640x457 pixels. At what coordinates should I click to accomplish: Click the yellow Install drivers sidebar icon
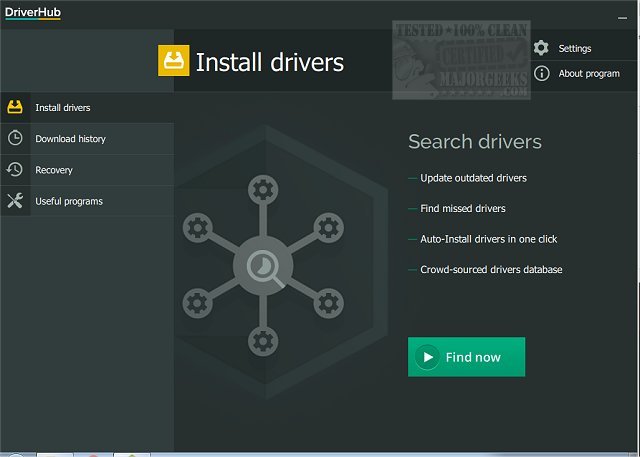pos(15,108)
